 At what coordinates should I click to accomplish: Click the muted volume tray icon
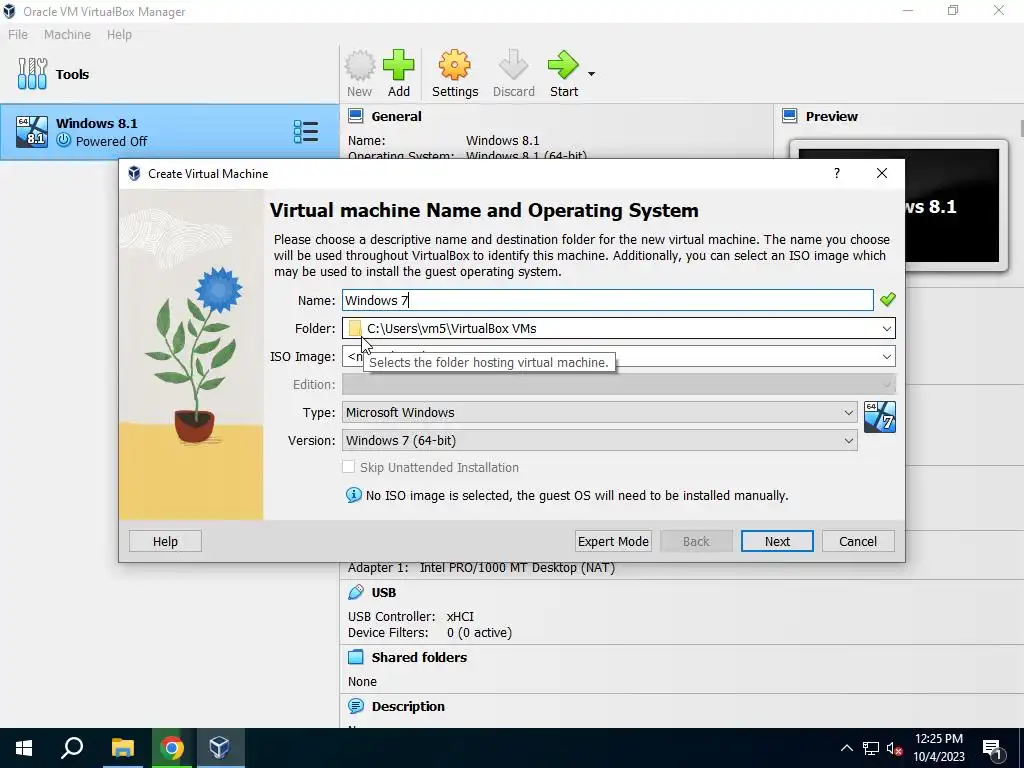click(894, 748)
